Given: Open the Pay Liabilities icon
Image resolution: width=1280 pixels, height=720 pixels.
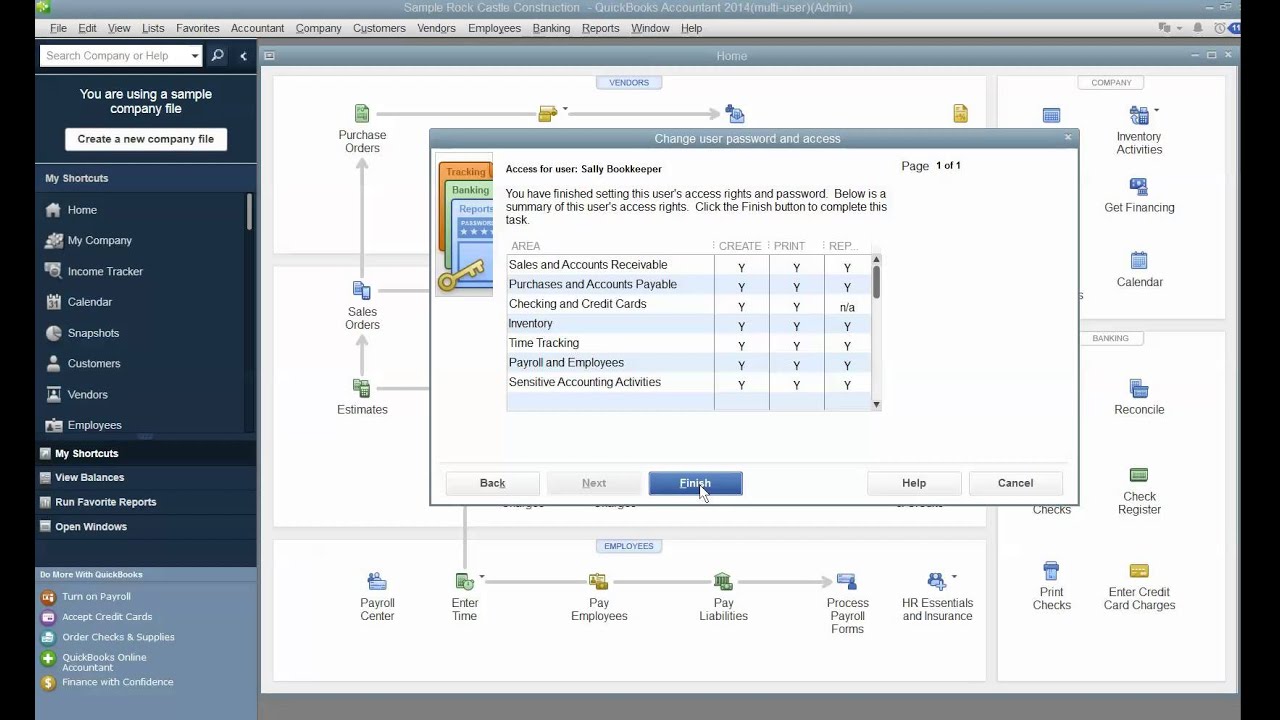Looking at the screenshot, I should (723, 582).
